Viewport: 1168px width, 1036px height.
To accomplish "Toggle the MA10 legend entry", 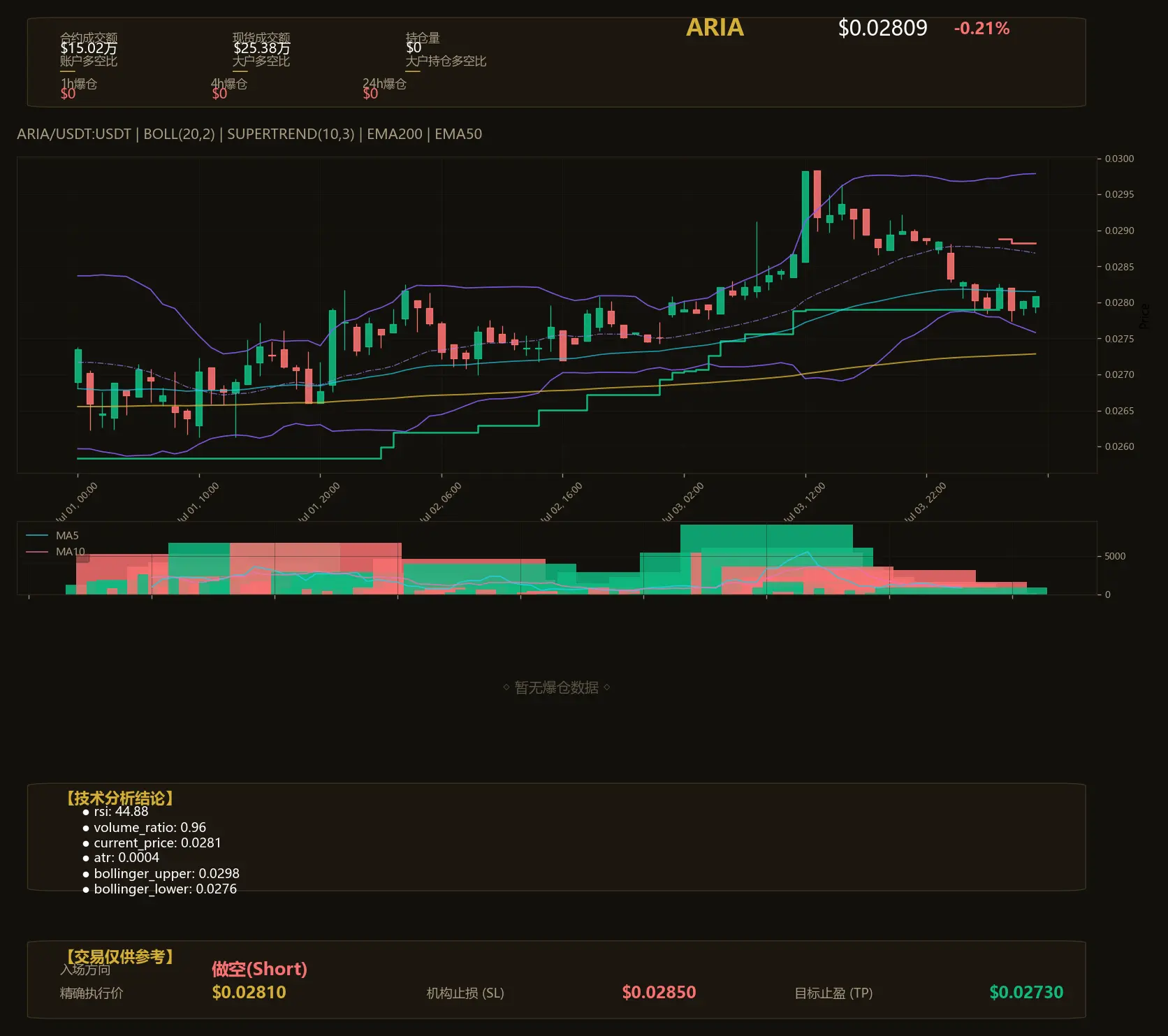I will pyautogui.click(x=55, y=552).
